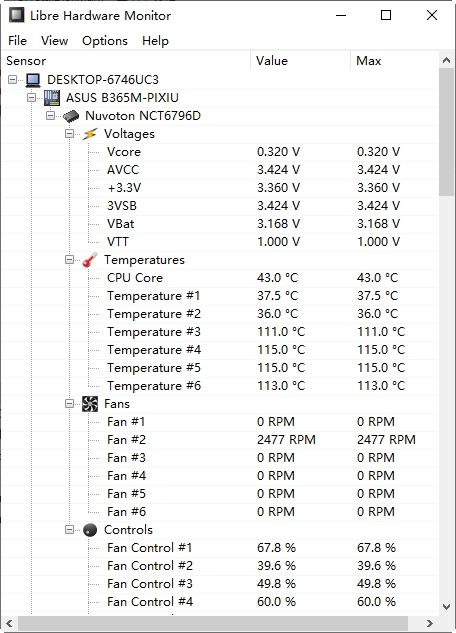This screenshot has width=456, height=633.
Task: Select the Temperature #3 row
Action: coord(221,332)
